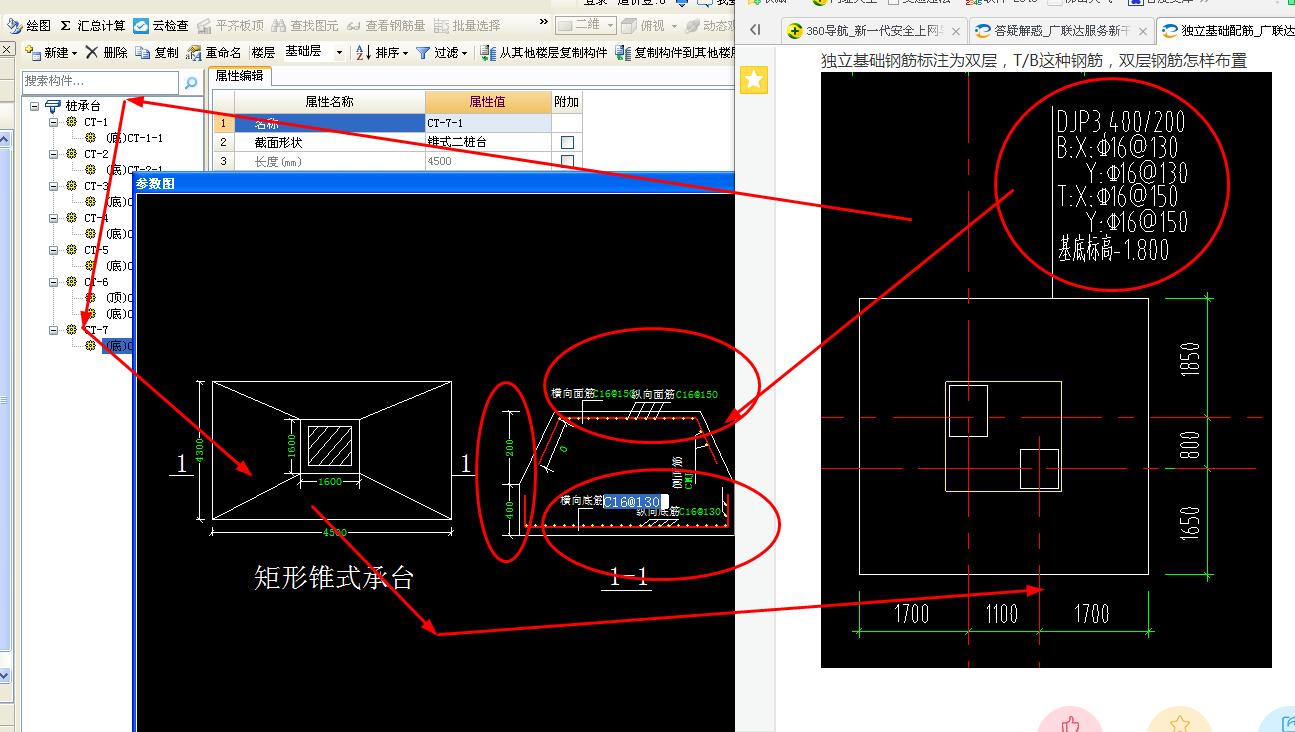Click the 纵向底筋 C16@130 value

pos(701,512)
